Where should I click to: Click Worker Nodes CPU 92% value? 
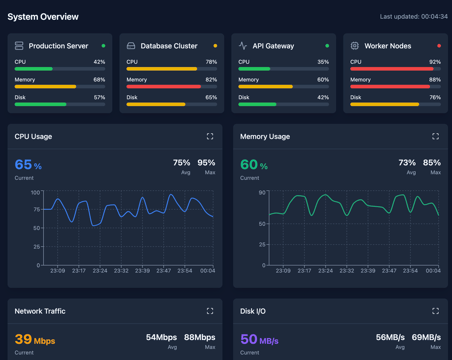pyautogui.click(x=435, y=62)
